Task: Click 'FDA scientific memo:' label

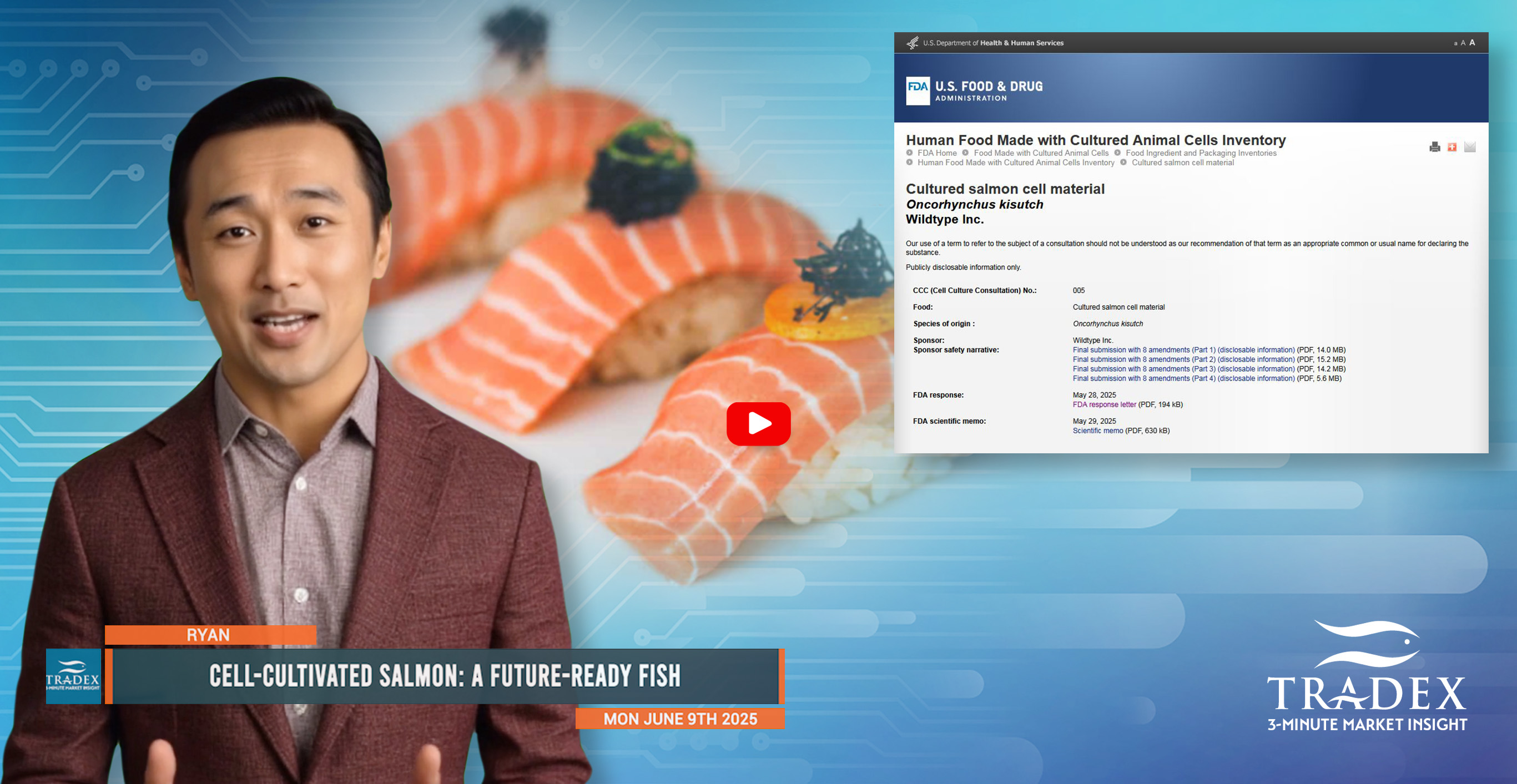Action: coord(949,422)
